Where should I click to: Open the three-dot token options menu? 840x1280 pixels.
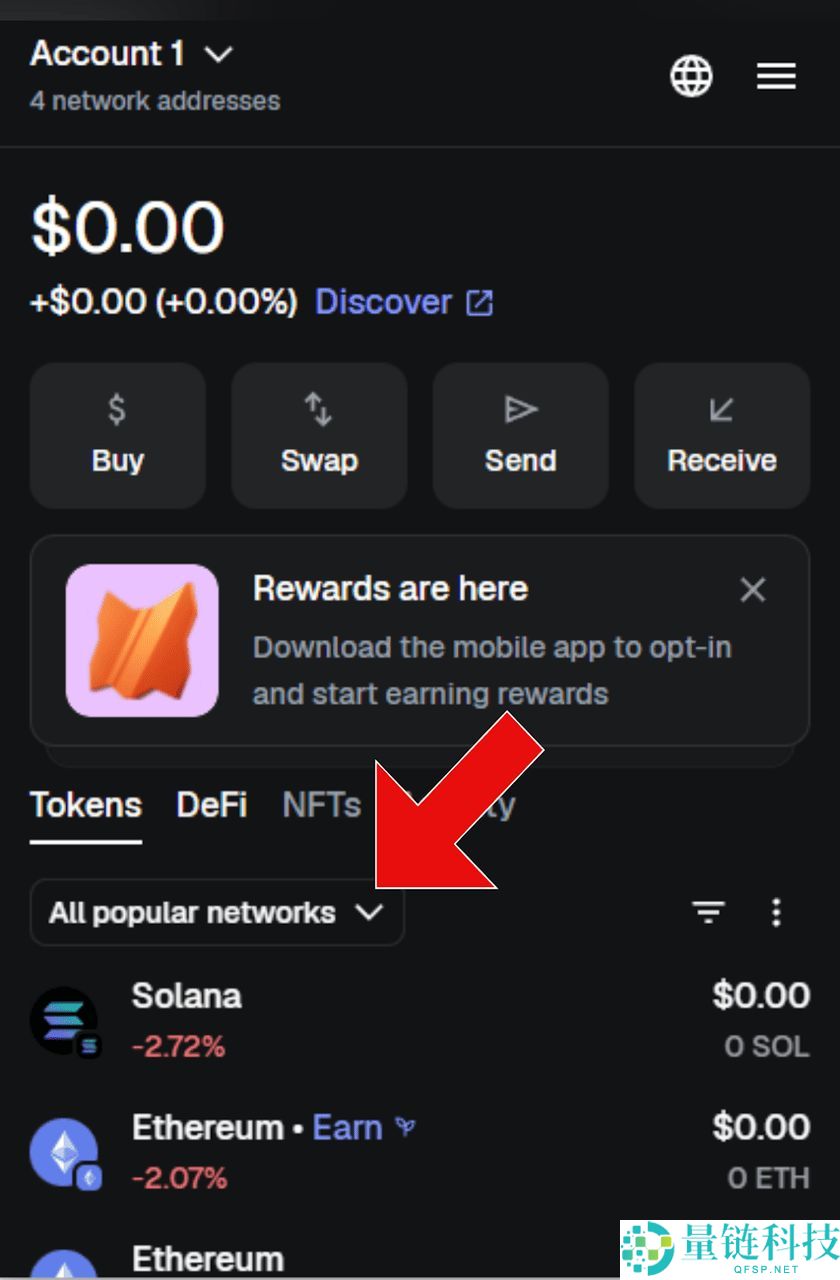click(x=777, y=912)
